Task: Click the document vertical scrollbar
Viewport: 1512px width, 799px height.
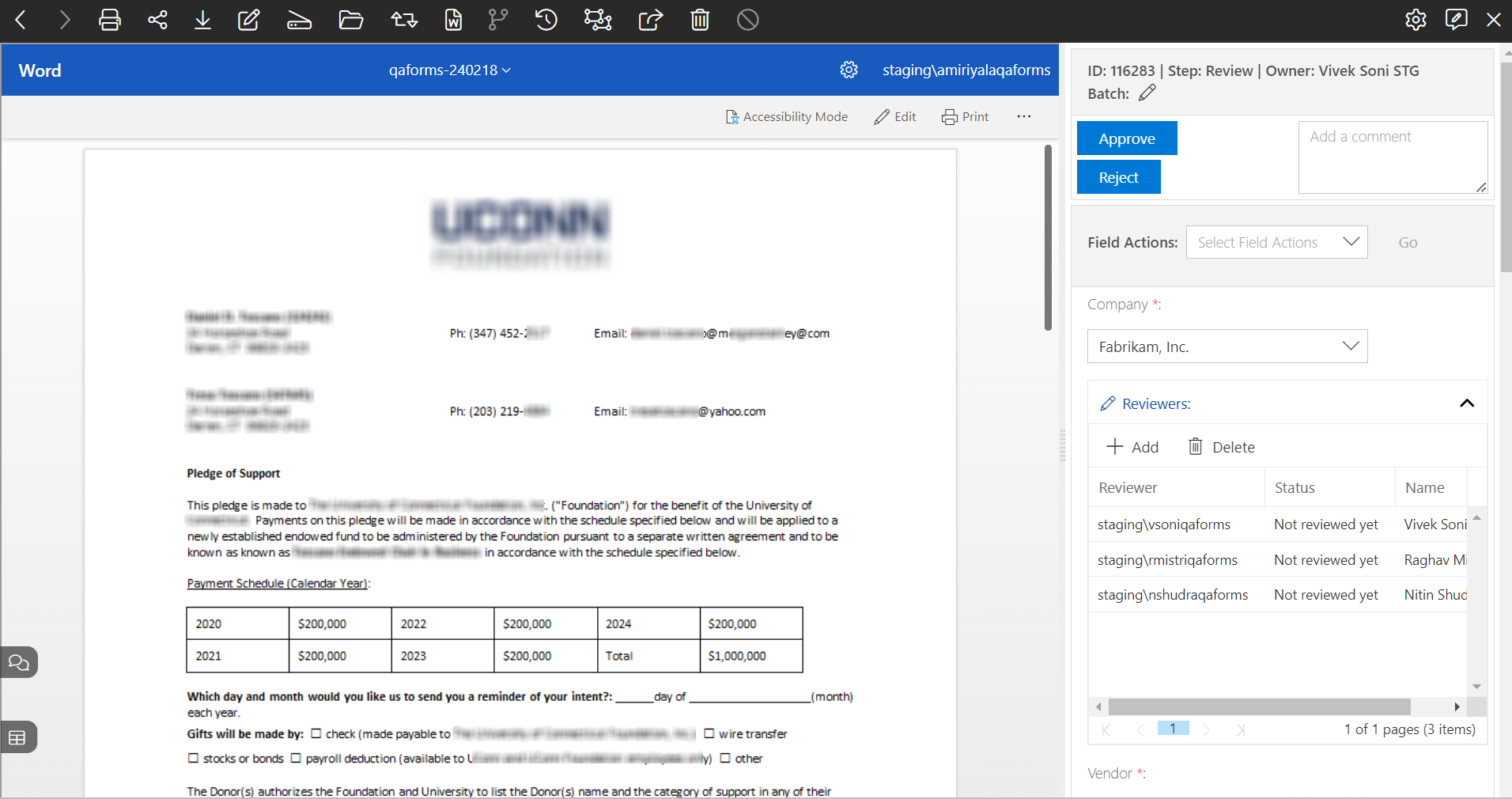Action: click(x=1048, y=237)
